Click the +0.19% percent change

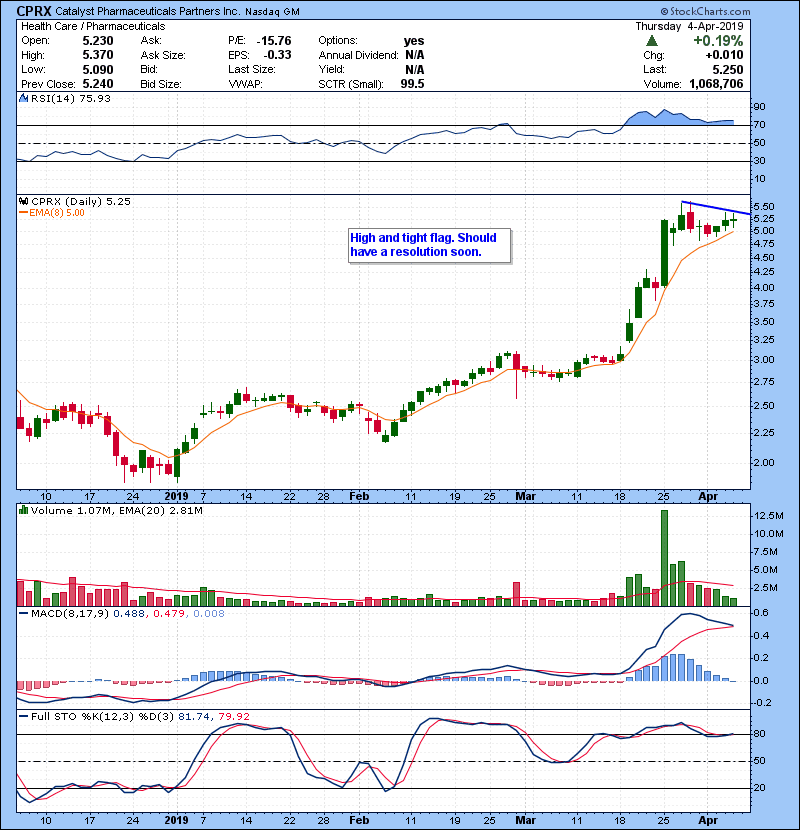coord(718,41)
